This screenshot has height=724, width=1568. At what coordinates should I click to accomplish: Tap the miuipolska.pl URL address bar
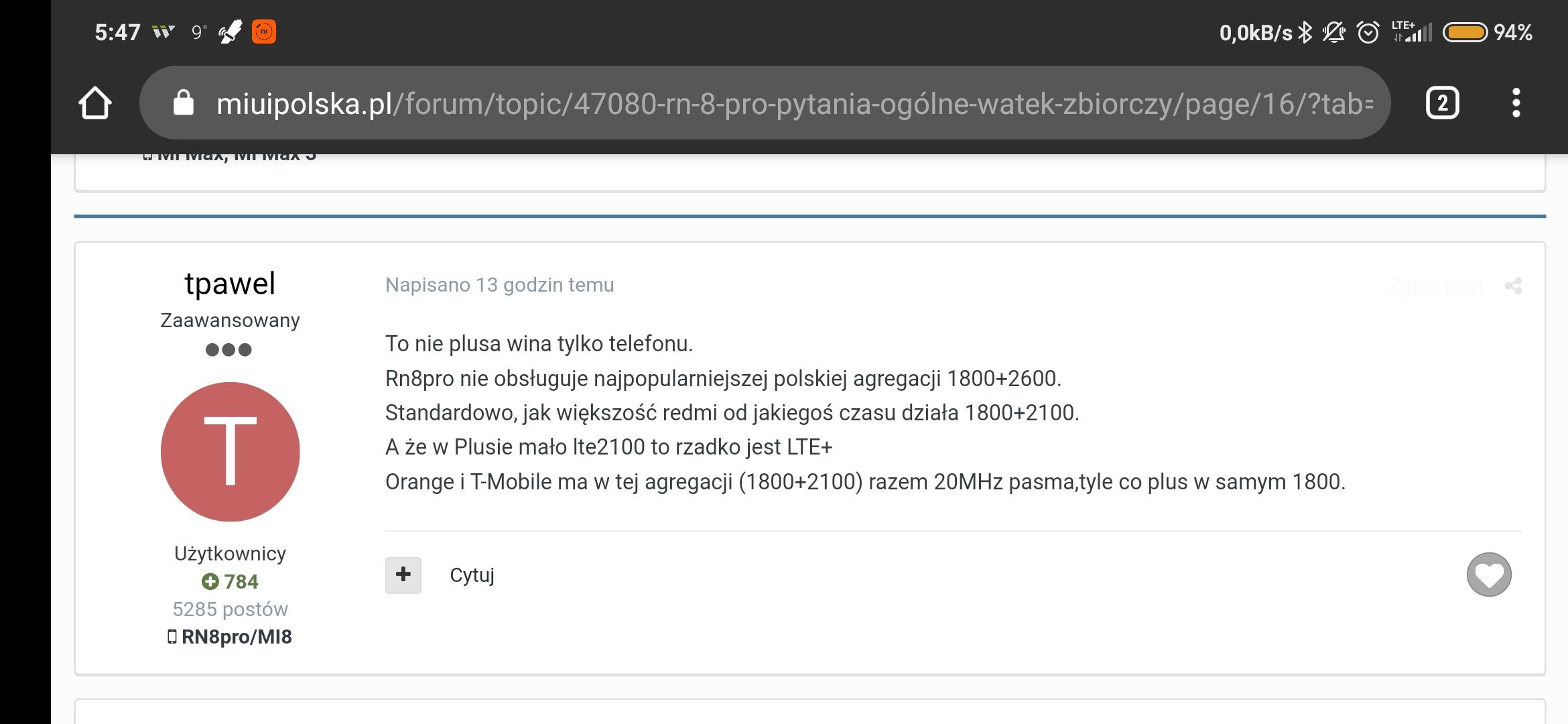791,103
